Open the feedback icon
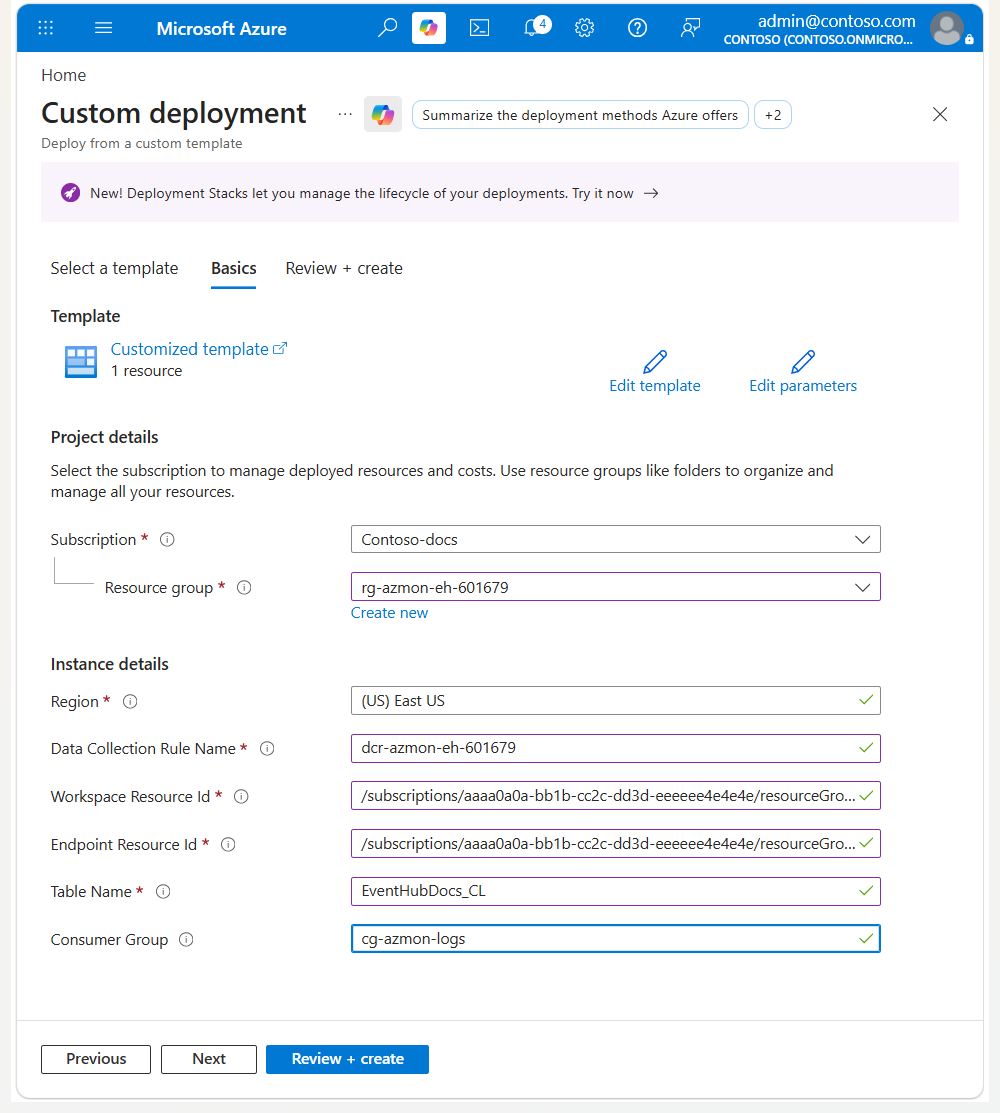 point(690,28)
